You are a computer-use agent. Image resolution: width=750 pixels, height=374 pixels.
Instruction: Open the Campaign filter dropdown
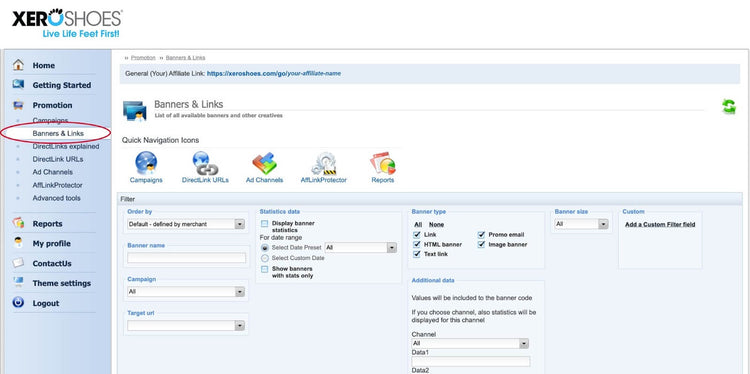(186, 292)
